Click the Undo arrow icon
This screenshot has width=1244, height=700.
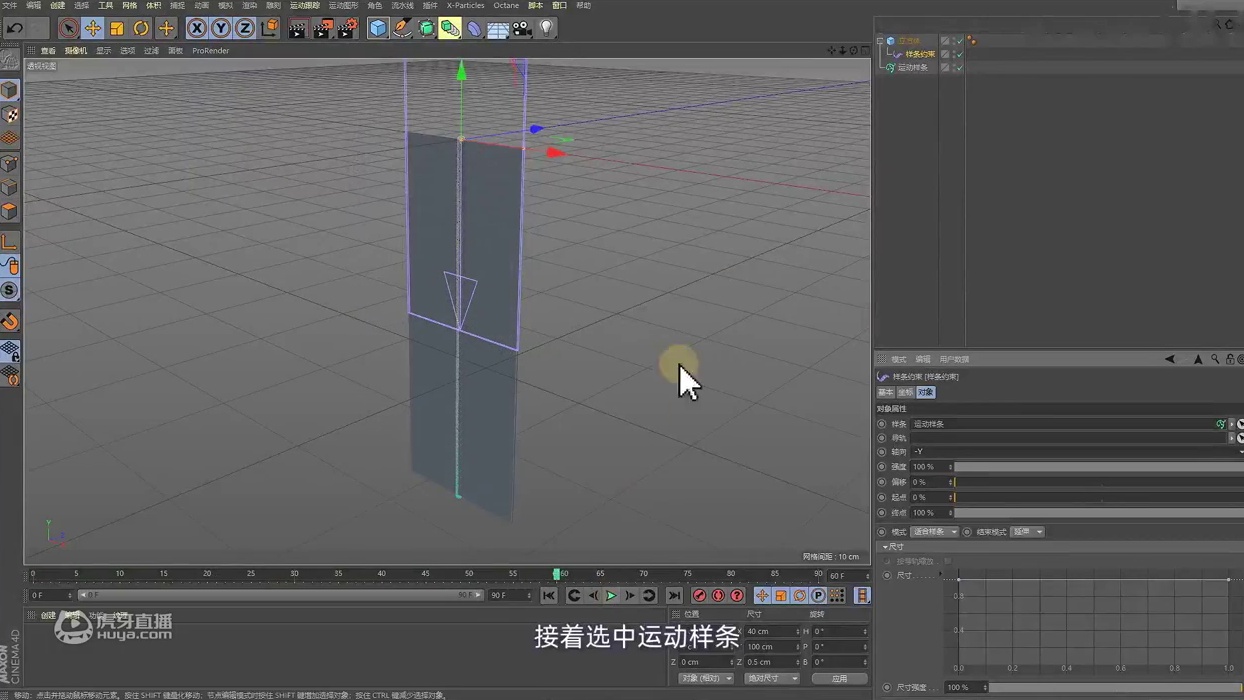click(15, 28)
